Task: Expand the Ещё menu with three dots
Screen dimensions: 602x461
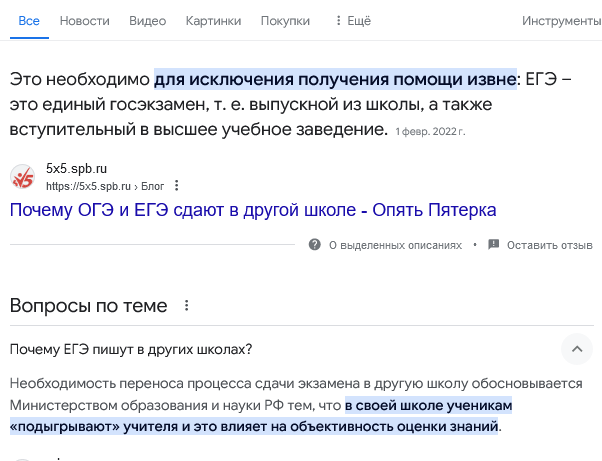Action: point(353,21)
